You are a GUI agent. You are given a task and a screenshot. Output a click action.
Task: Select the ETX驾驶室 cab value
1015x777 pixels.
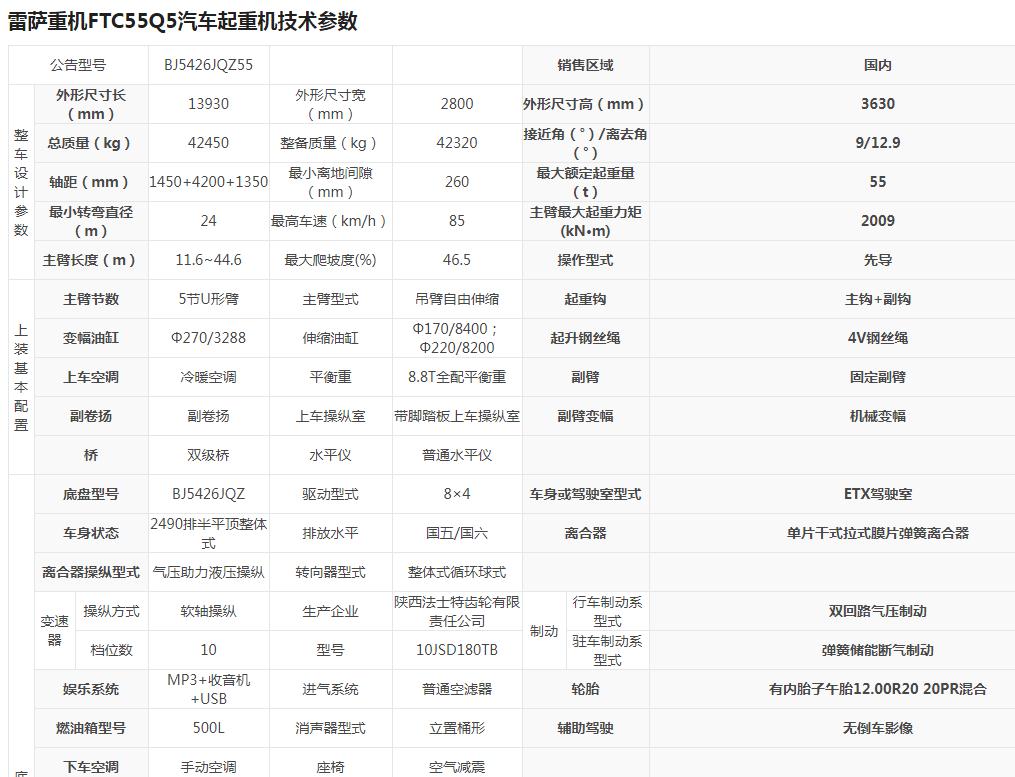tap(878, 494)
